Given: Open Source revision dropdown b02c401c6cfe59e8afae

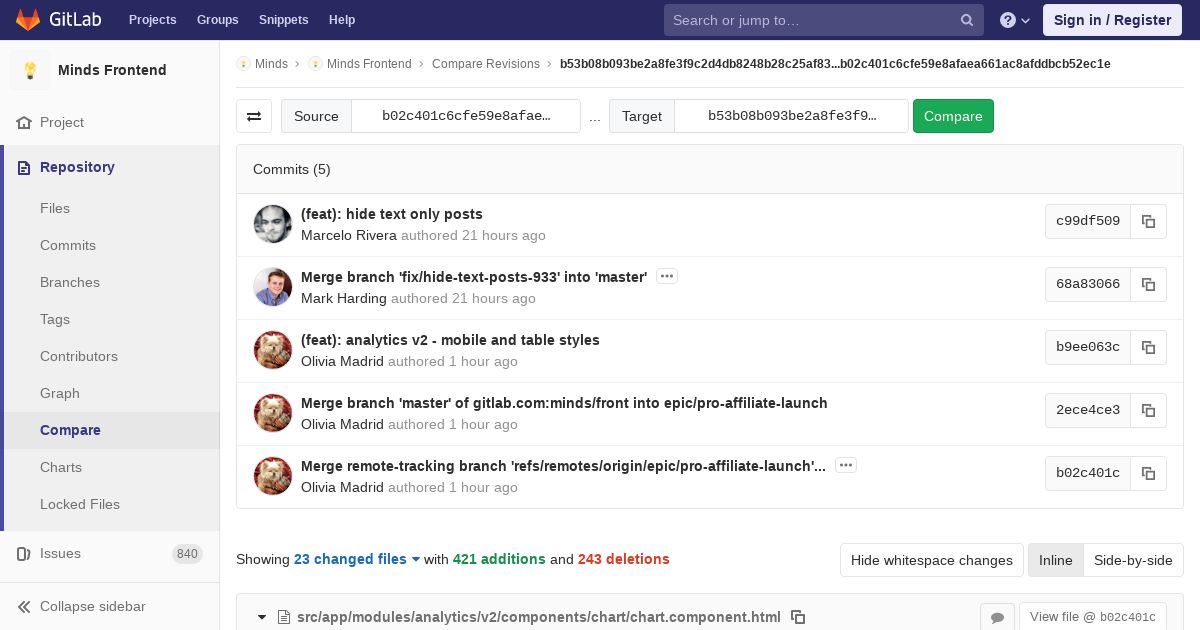Looking at the screenshot, I should pyautogui.click(x=466, y=116).
